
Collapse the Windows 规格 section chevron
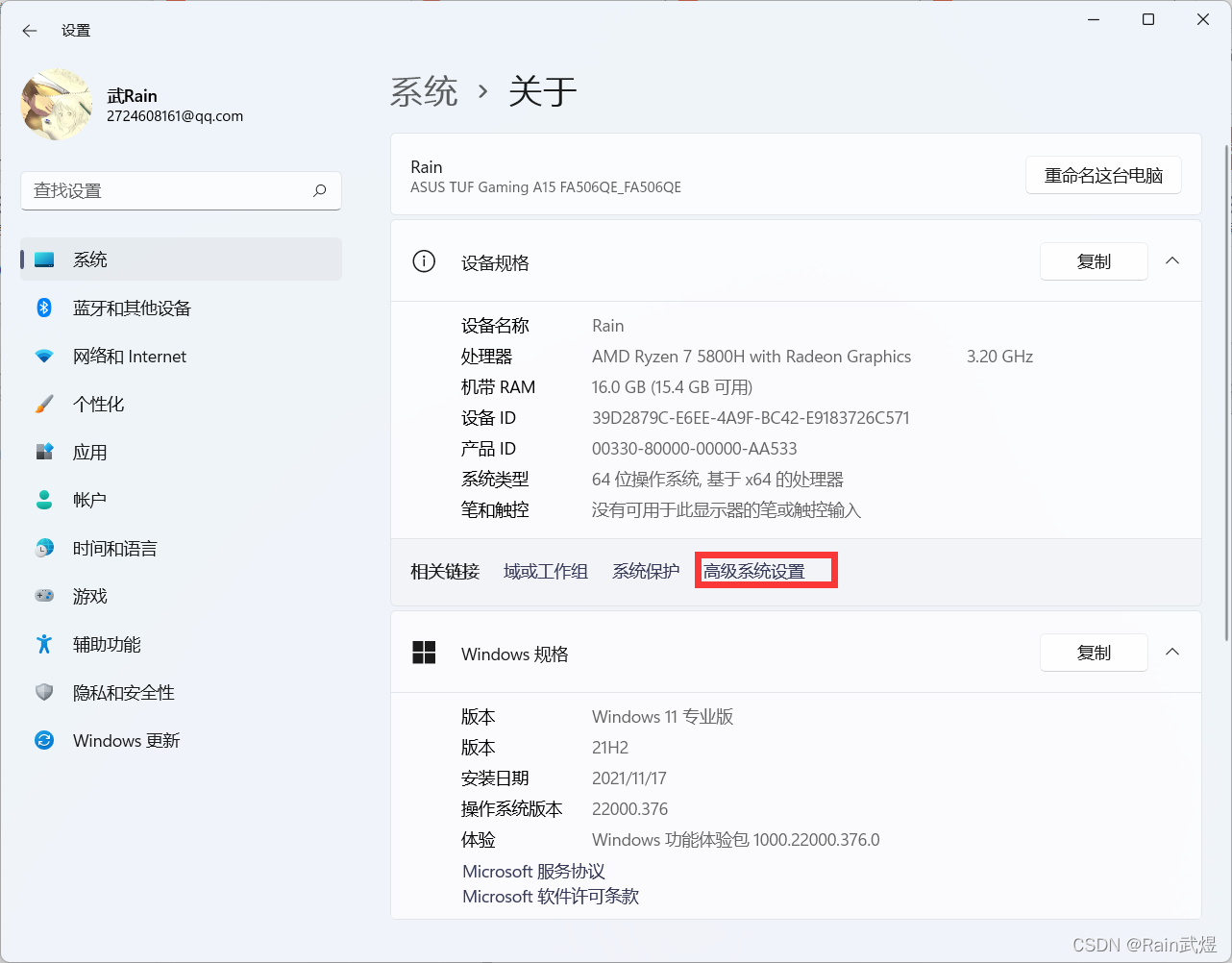coord(1172,653)
